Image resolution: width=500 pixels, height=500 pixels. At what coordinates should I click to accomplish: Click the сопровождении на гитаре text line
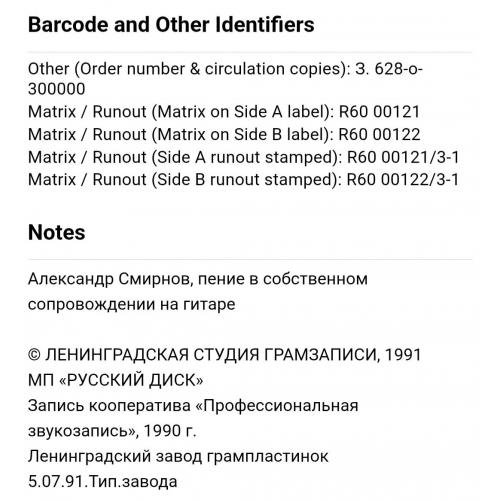(131, 304)
